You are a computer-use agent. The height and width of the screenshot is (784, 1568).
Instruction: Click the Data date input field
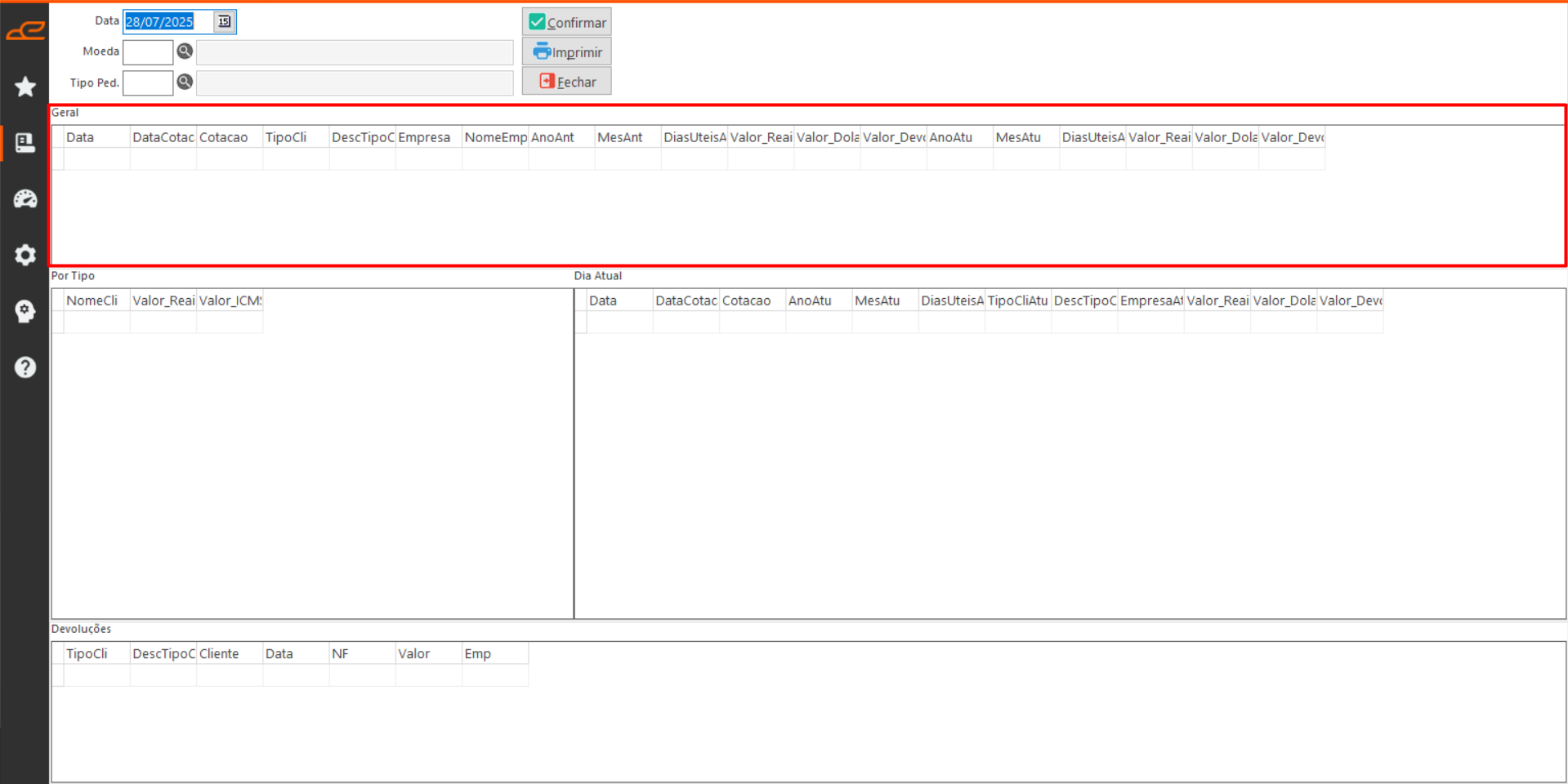coord(168,22)
